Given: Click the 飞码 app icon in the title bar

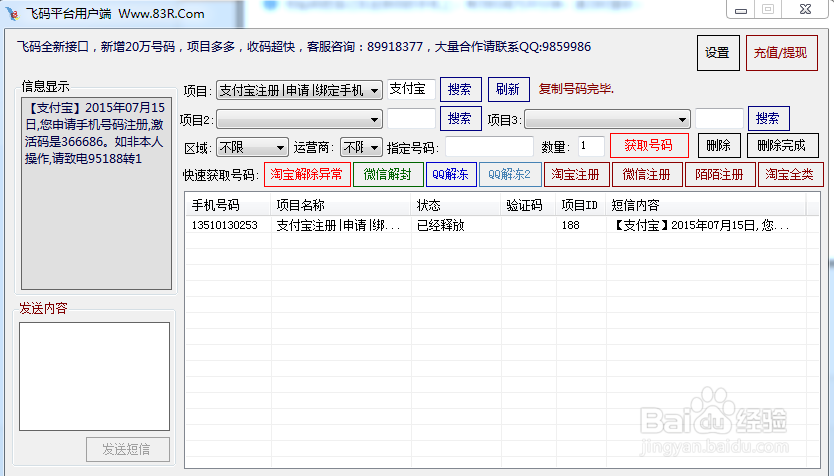Looking at the screenshot, I should tap(12, 13).
